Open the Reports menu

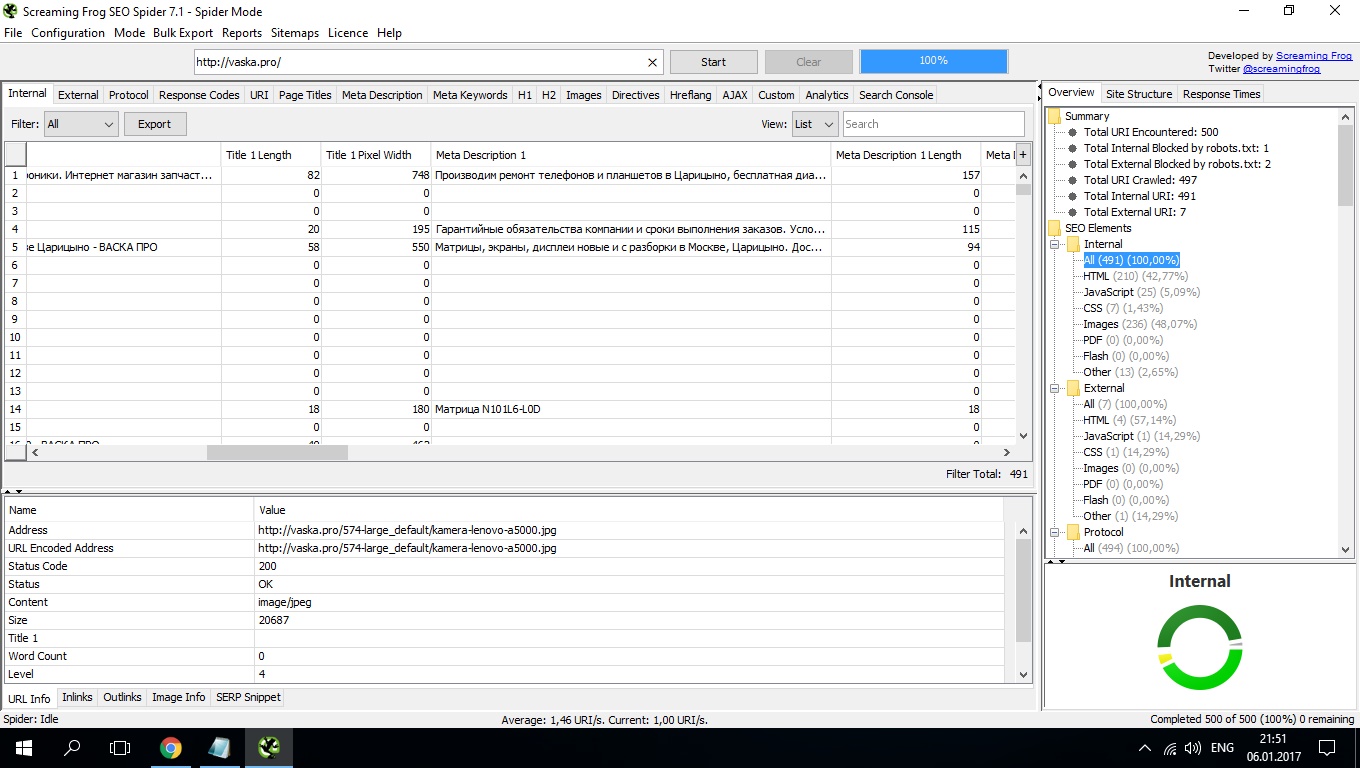pos(242,33)
